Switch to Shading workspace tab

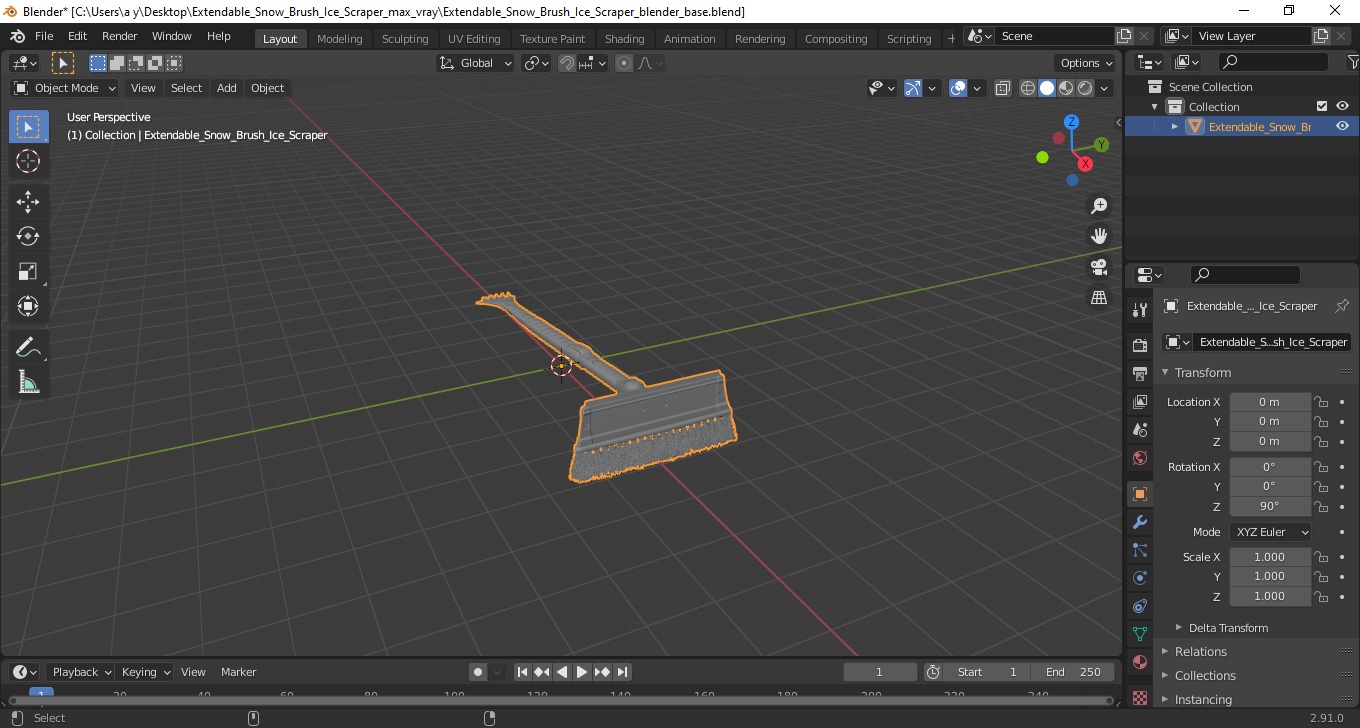[x=624, y=39]
